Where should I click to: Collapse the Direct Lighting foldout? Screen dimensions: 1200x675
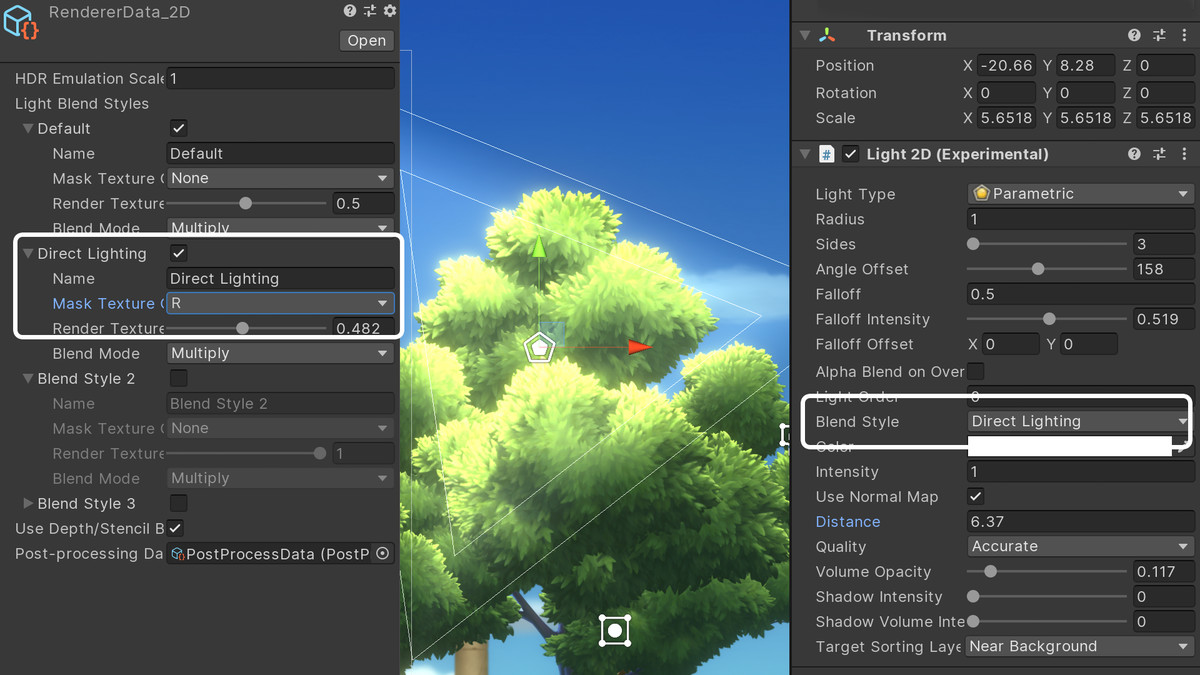28,253
